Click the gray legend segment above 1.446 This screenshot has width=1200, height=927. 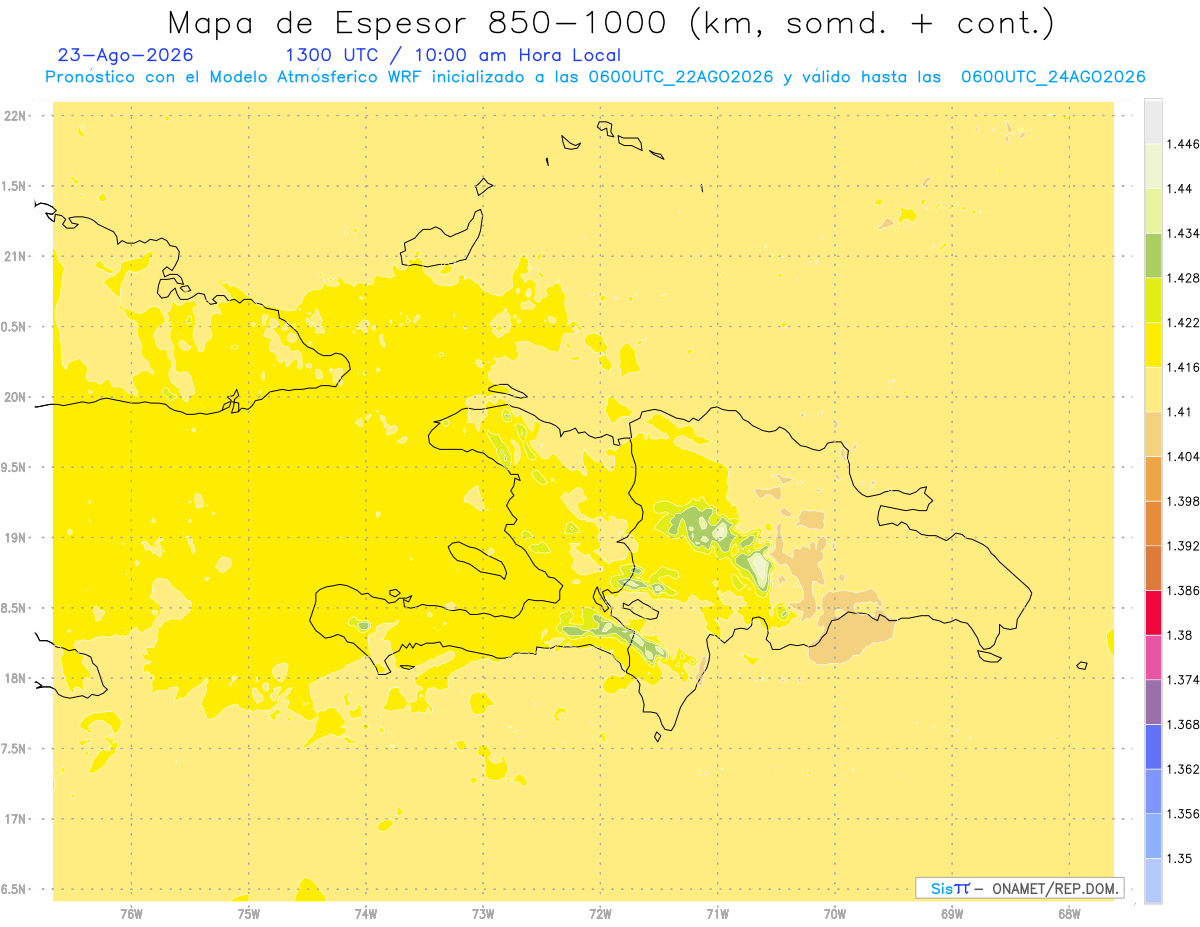pos(1153,121)
